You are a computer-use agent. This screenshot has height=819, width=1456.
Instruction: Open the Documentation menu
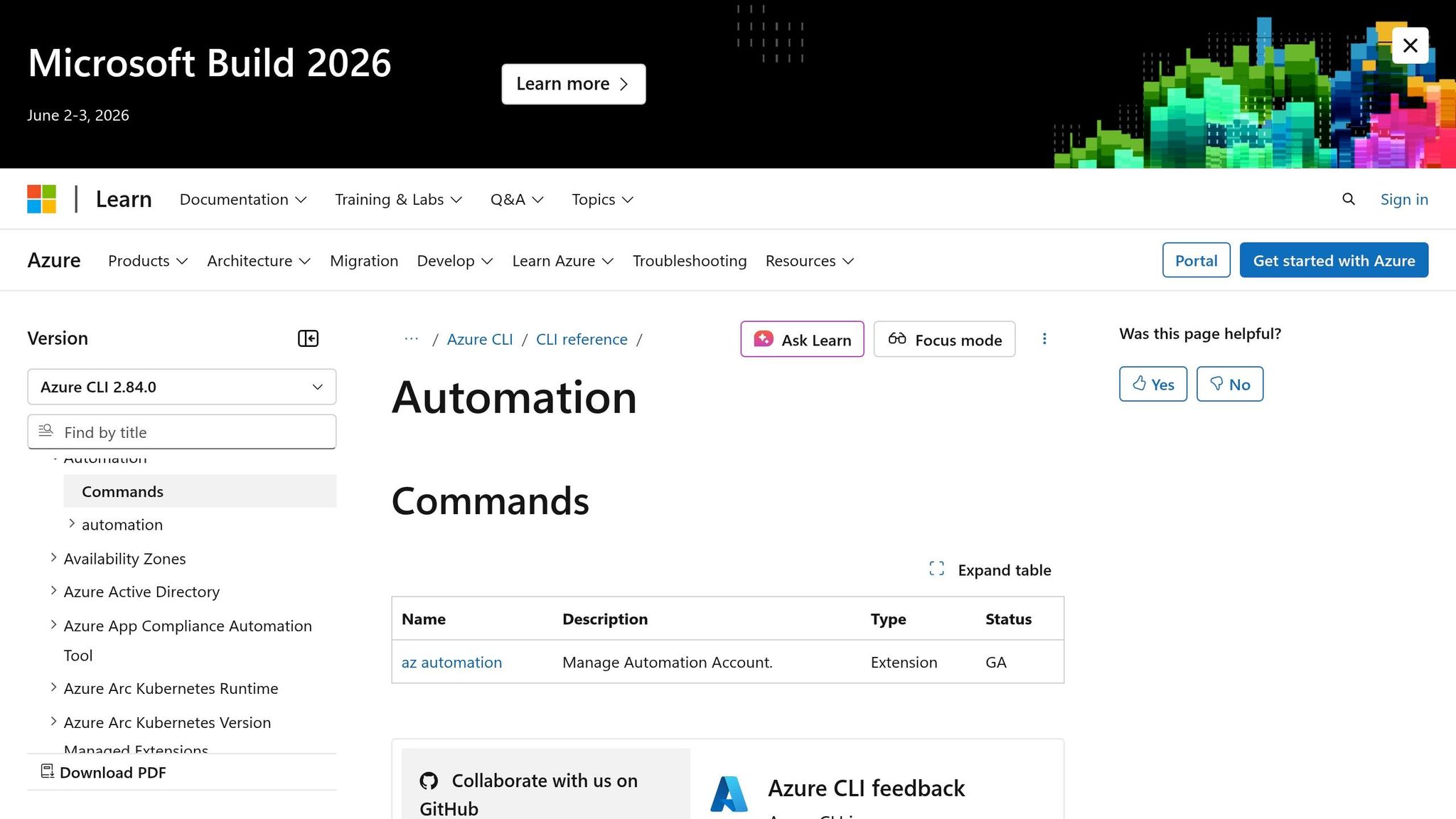click(x=242, y=199)
